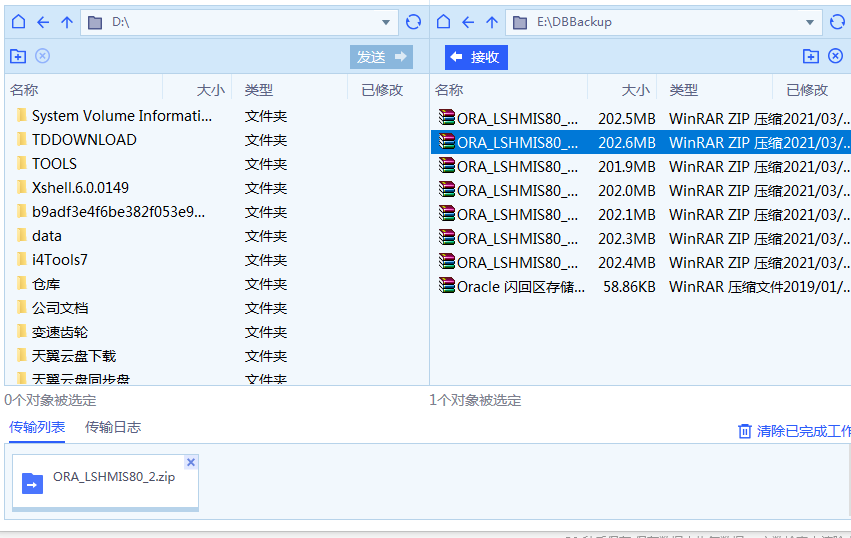Viewport: 851px width, 538px height.
Task: Create new folder in left pane
Action: point(17,57)
